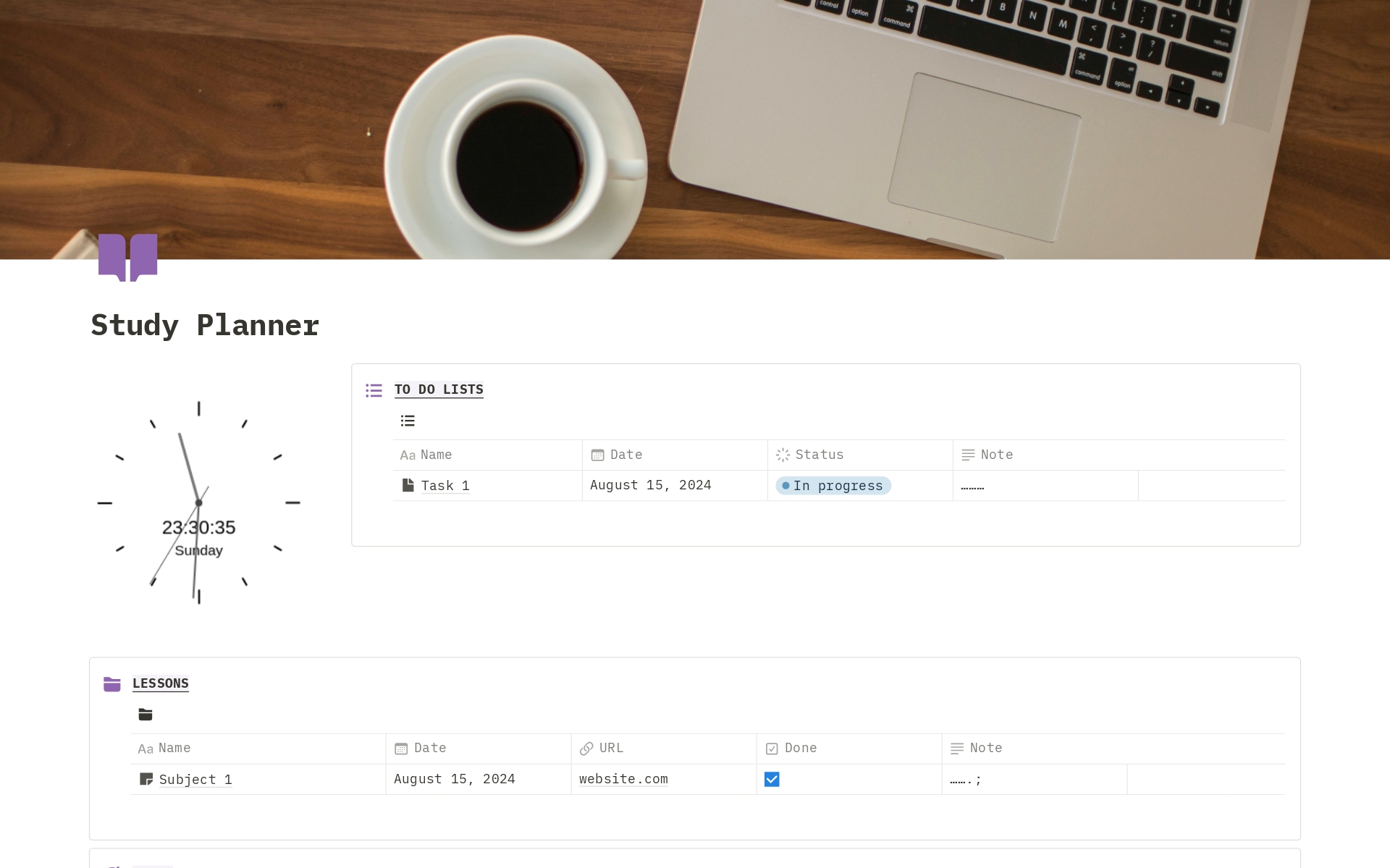Screen dimensions: 1390x868
Task: Click the Note icon in the Lessons table header
Action: click(x=956, y=748)
